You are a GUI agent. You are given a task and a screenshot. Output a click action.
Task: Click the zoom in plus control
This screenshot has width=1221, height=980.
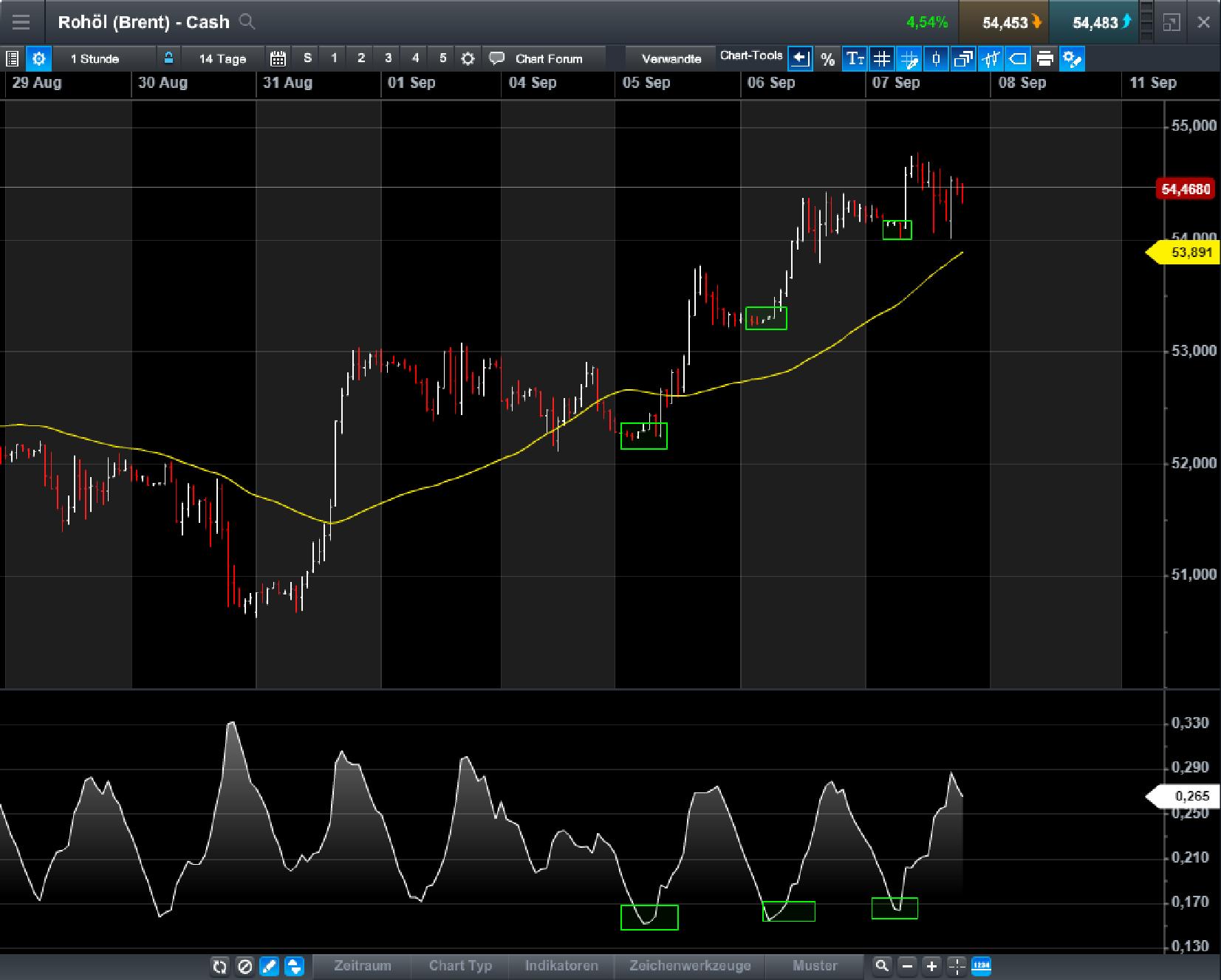point(930,966)
